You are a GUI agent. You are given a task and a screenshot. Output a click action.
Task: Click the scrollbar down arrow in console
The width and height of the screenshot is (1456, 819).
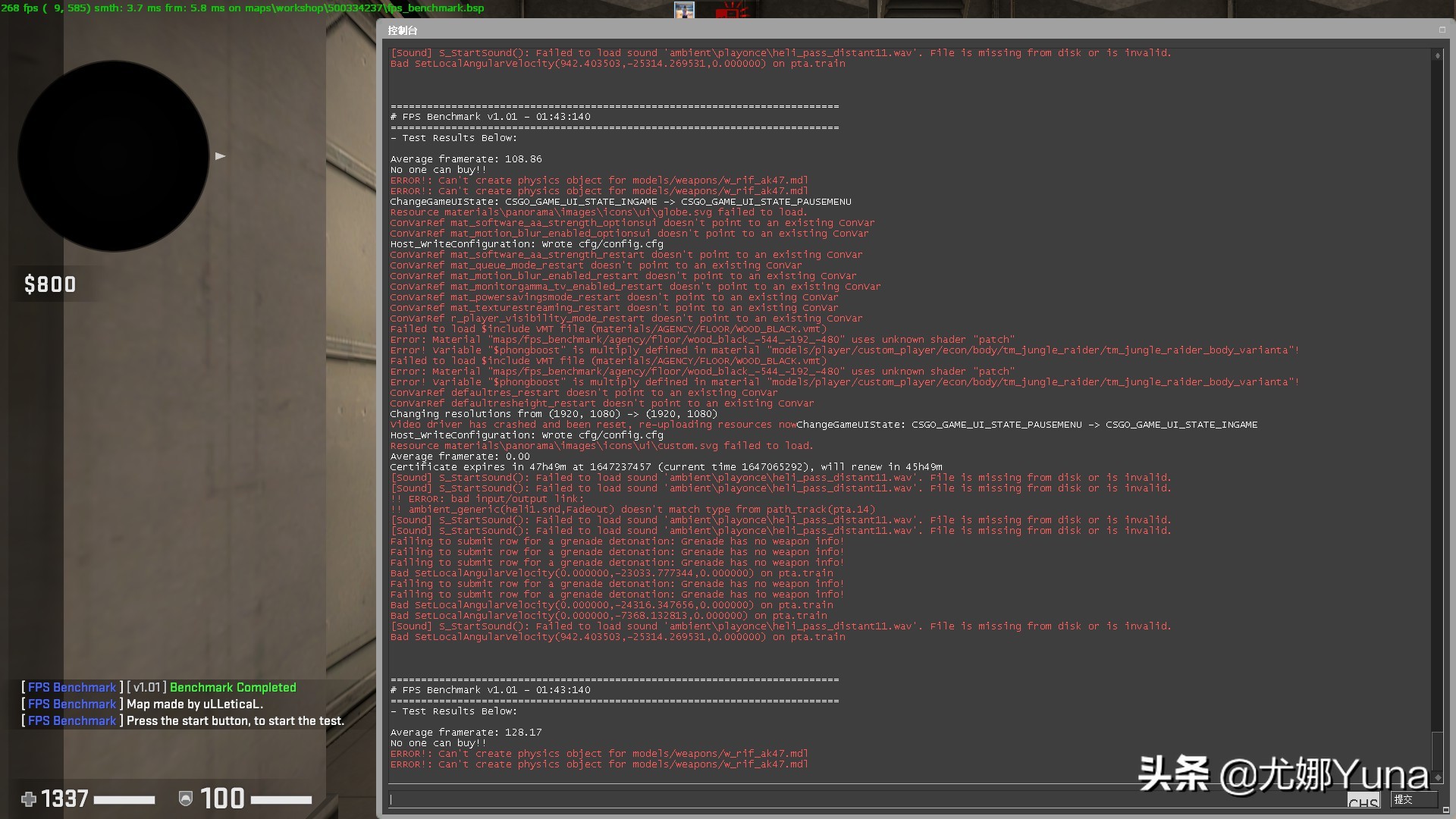coord(1437,777)
